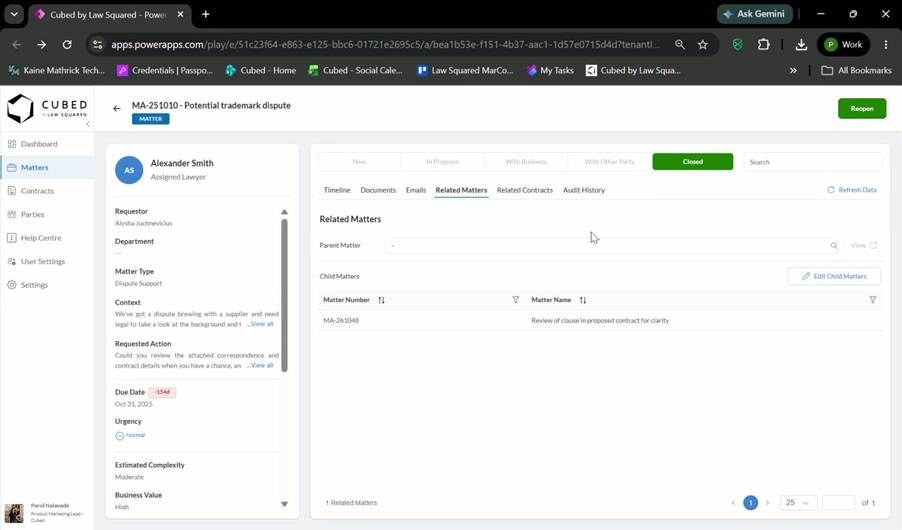
Task: Open the 'Cubed - Home' bookmark
Action: point(261,70)
